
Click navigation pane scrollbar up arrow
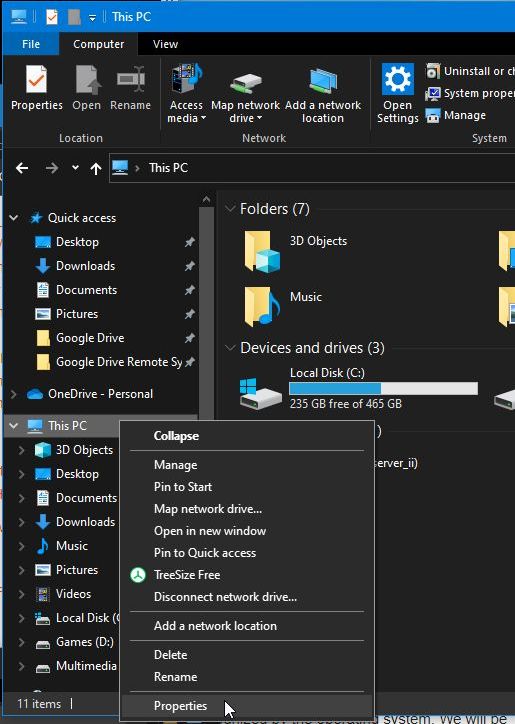click(x=206, y=199)
